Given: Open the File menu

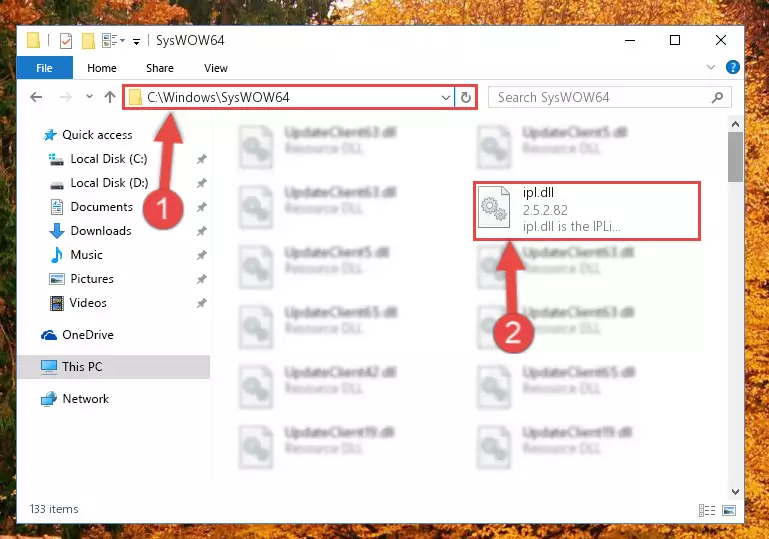Looking at the screenshot, I should (x=44, y=68).
